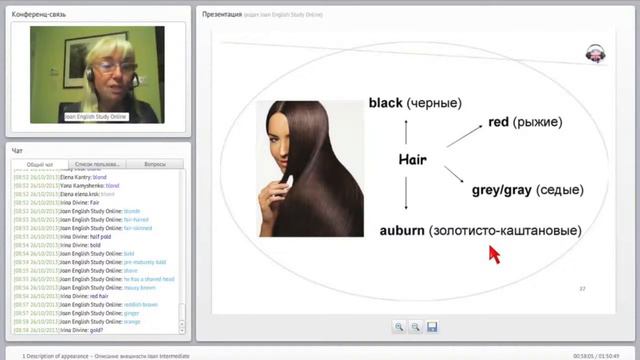This screenshot has height=360, width=640.
Task: Select Irina Divine's 'half pold' message
Action: click(x=62, y=237)
